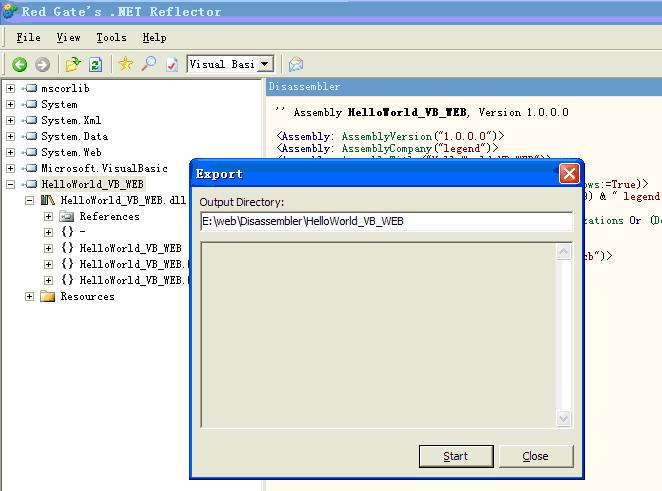Open the Tools menu
The height and width of the screenshot is (491, 662).
click(111, 38)
